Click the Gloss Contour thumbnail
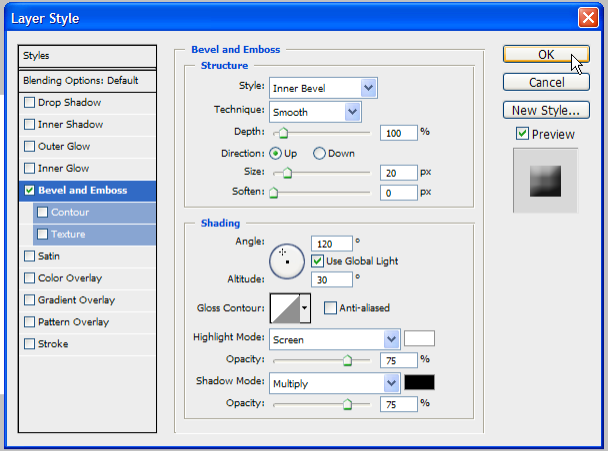The width and height of the screenshot is (608, 451). pyautogui.click(x=285, y=308)
